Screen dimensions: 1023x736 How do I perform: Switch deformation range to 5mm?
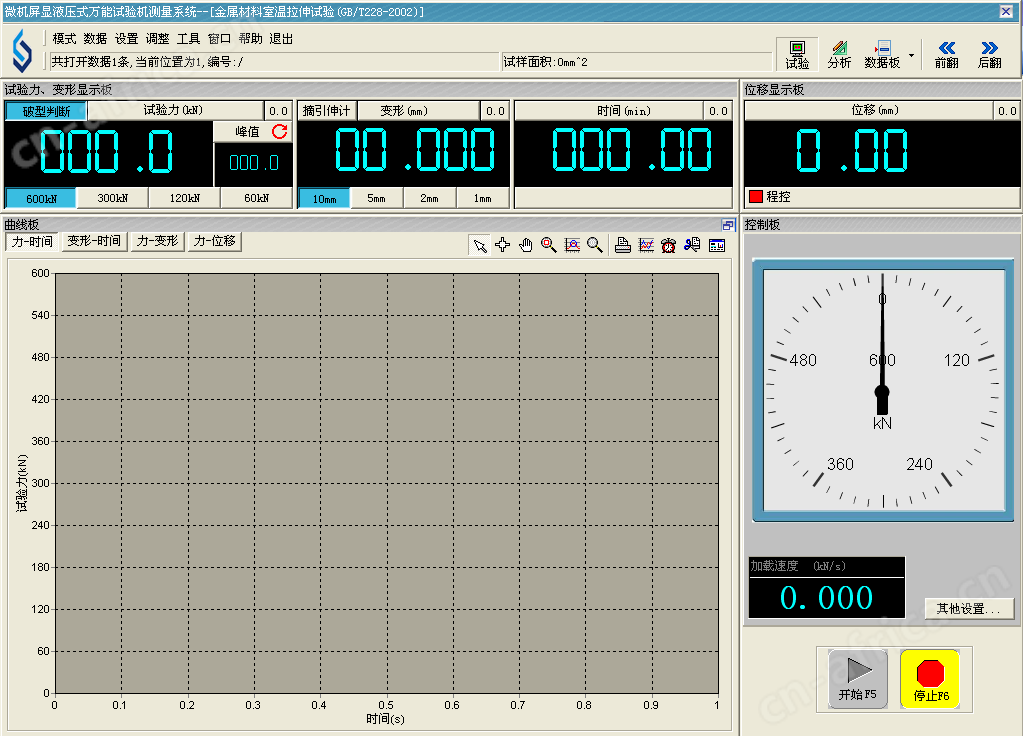376,198
